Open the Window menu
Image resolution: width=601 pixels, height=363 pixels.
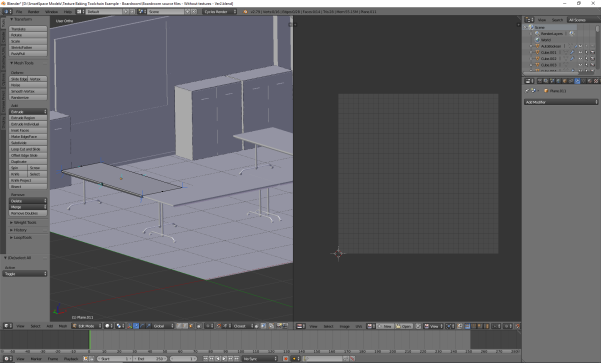51,11
